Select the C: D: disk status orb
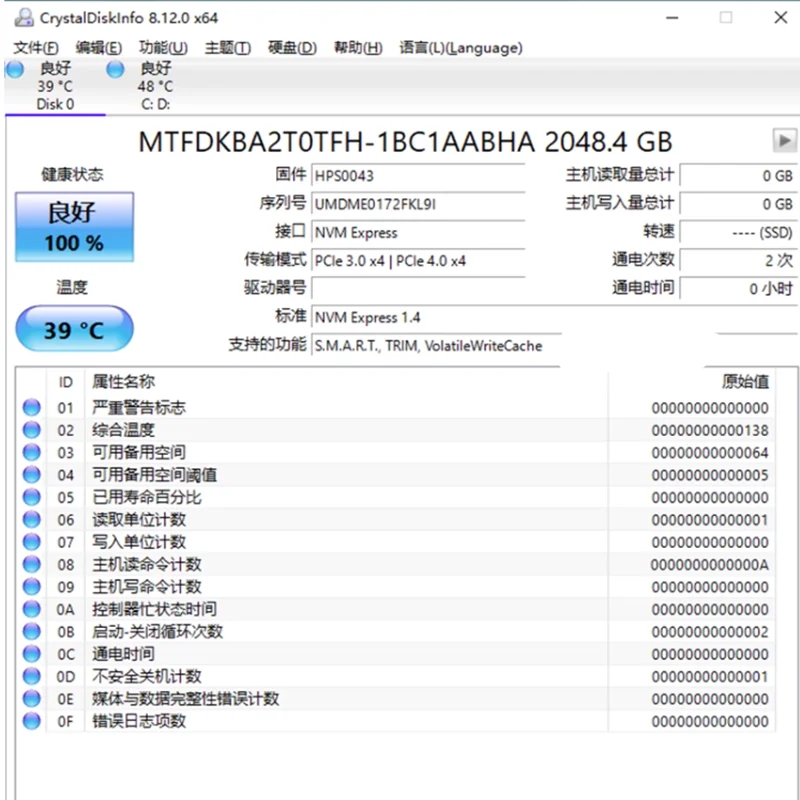Viewport: 800px width, 800px height. pyautogui.click(x=115, y=69)
